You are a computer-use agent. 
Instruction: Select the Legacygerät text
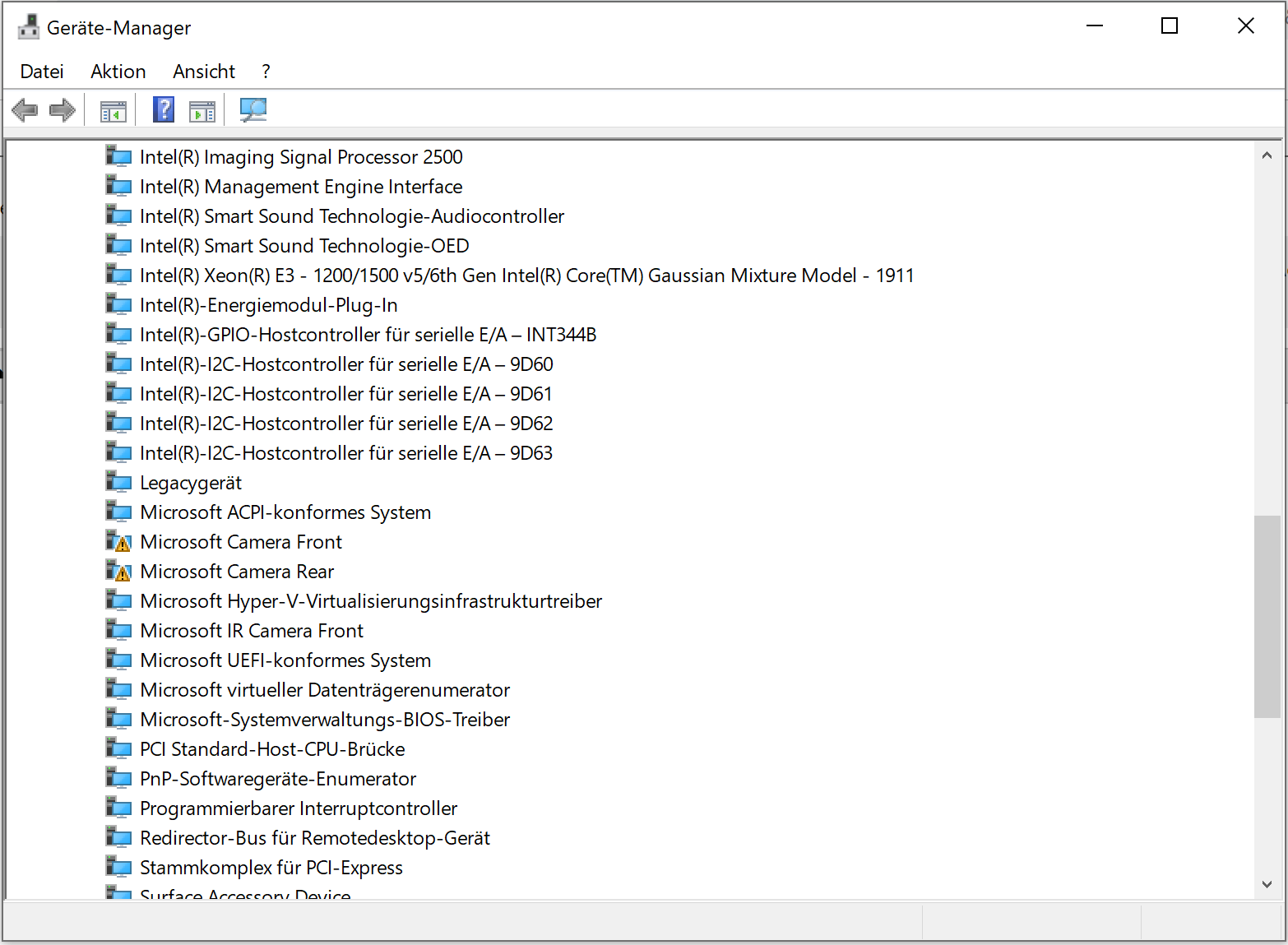tap(191, 483)
